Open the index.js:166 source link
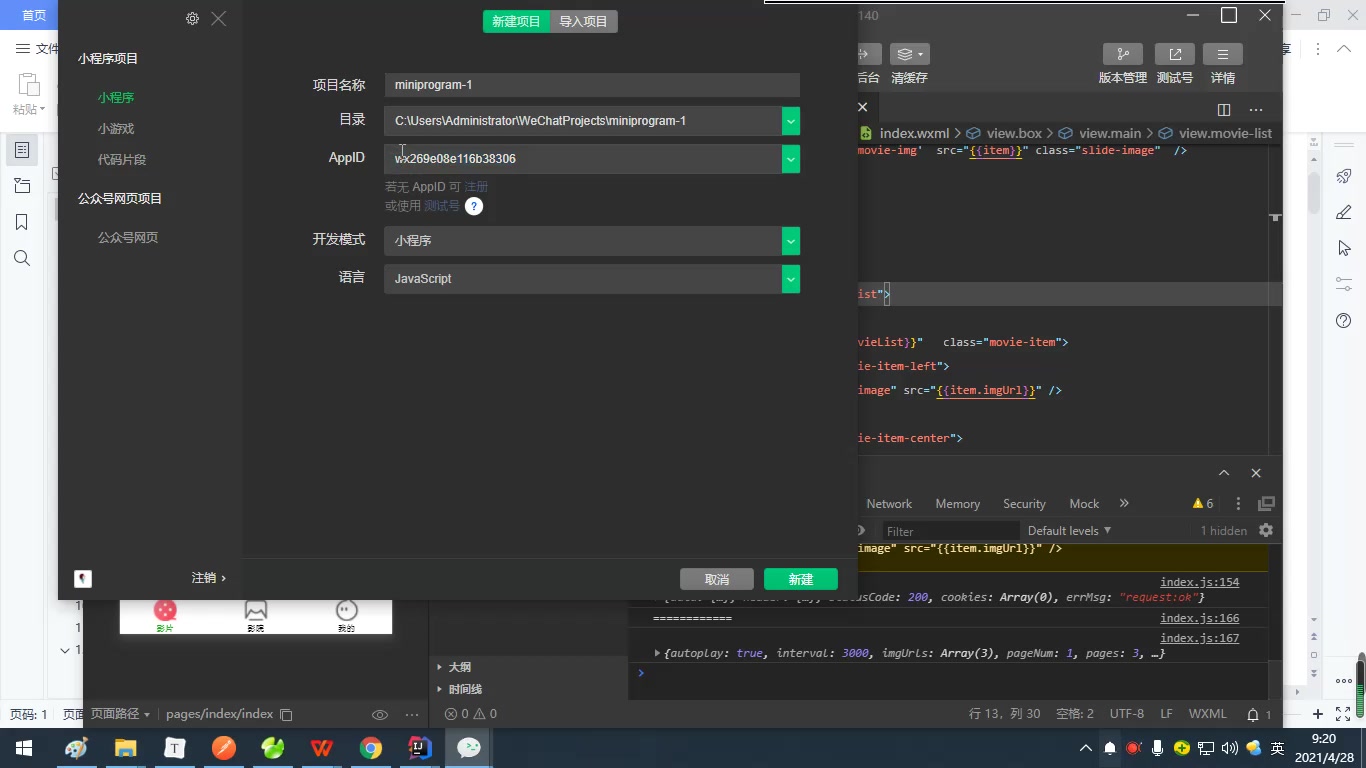 [1199, 618]
